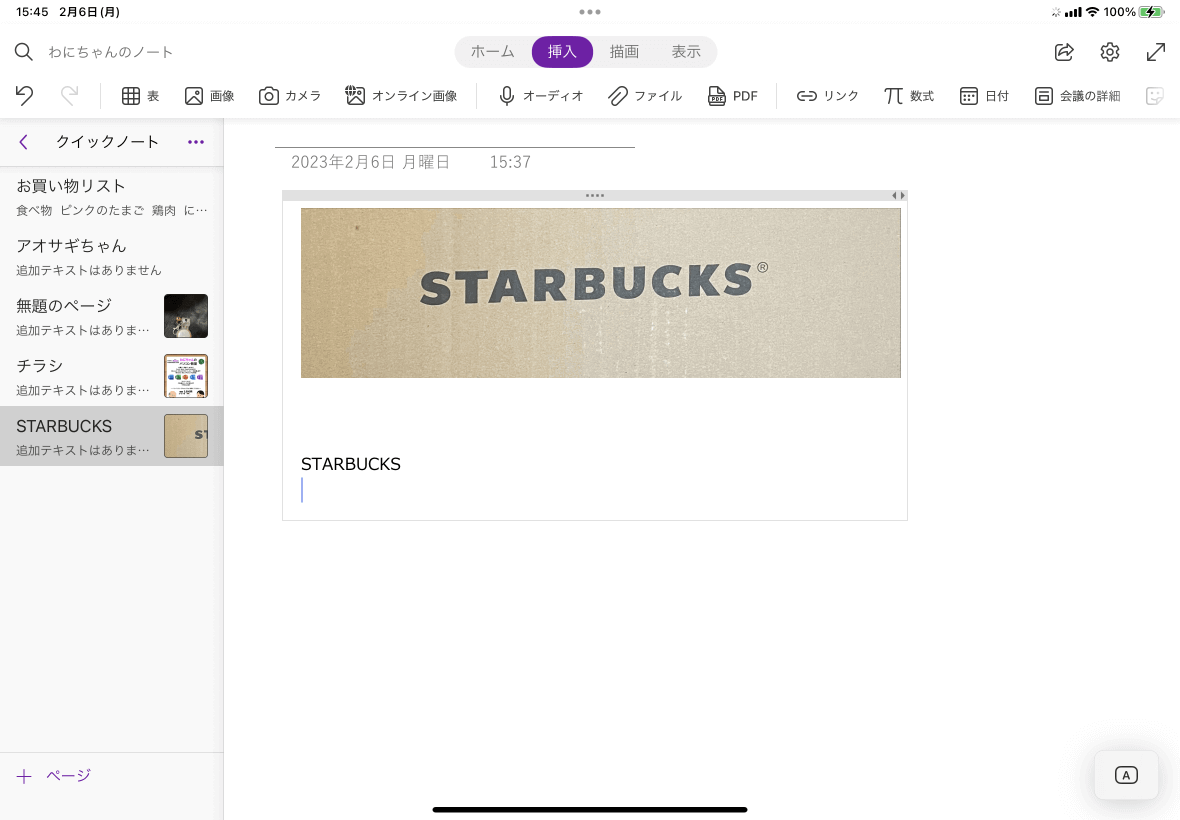1180x820 pixels.
Task: Open the 無題のページ page
Action: coord(111,316)
